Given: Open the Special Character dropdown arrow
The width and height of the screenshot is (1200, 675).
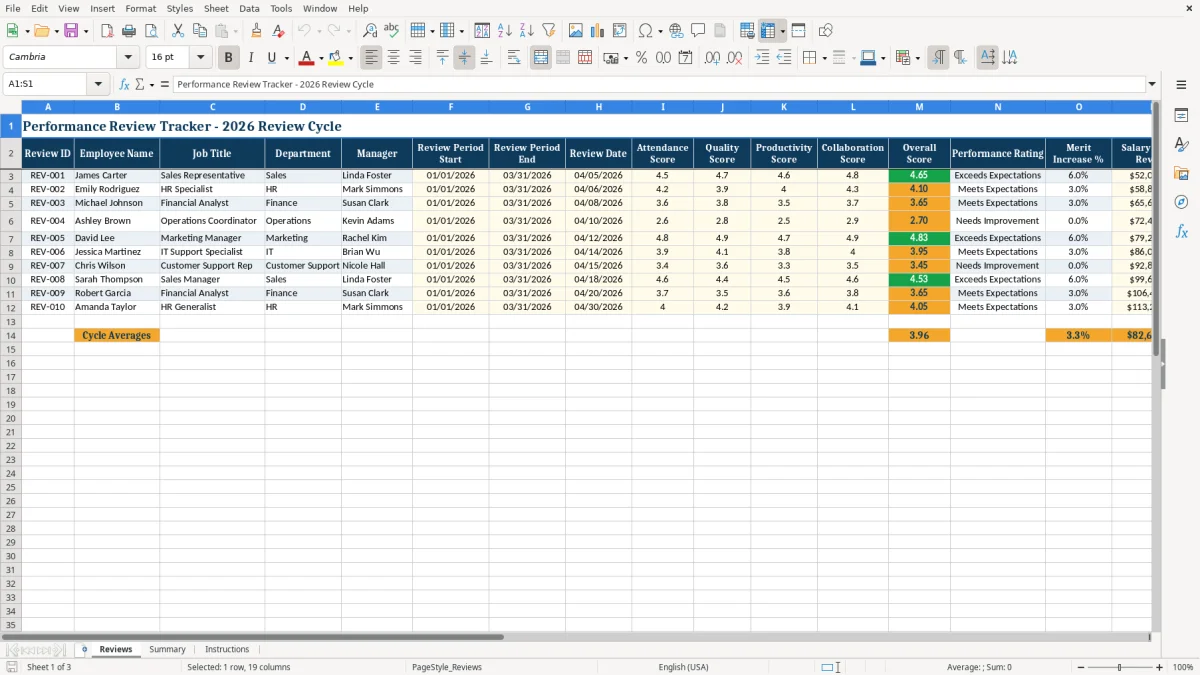Looking at the screenshot, I should coord(660,31).
